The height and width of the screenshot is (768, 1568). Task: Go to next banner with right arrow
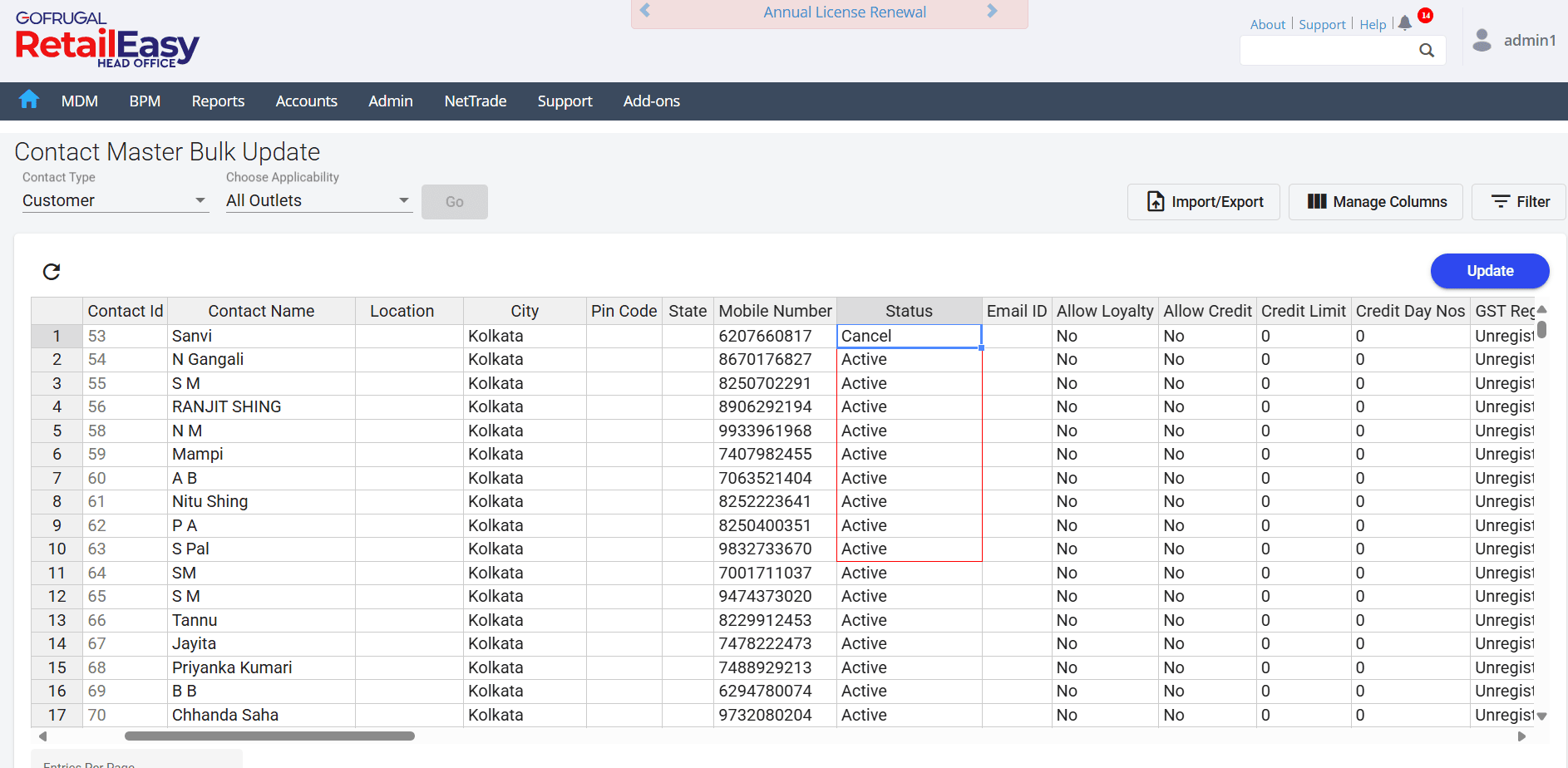992,12
